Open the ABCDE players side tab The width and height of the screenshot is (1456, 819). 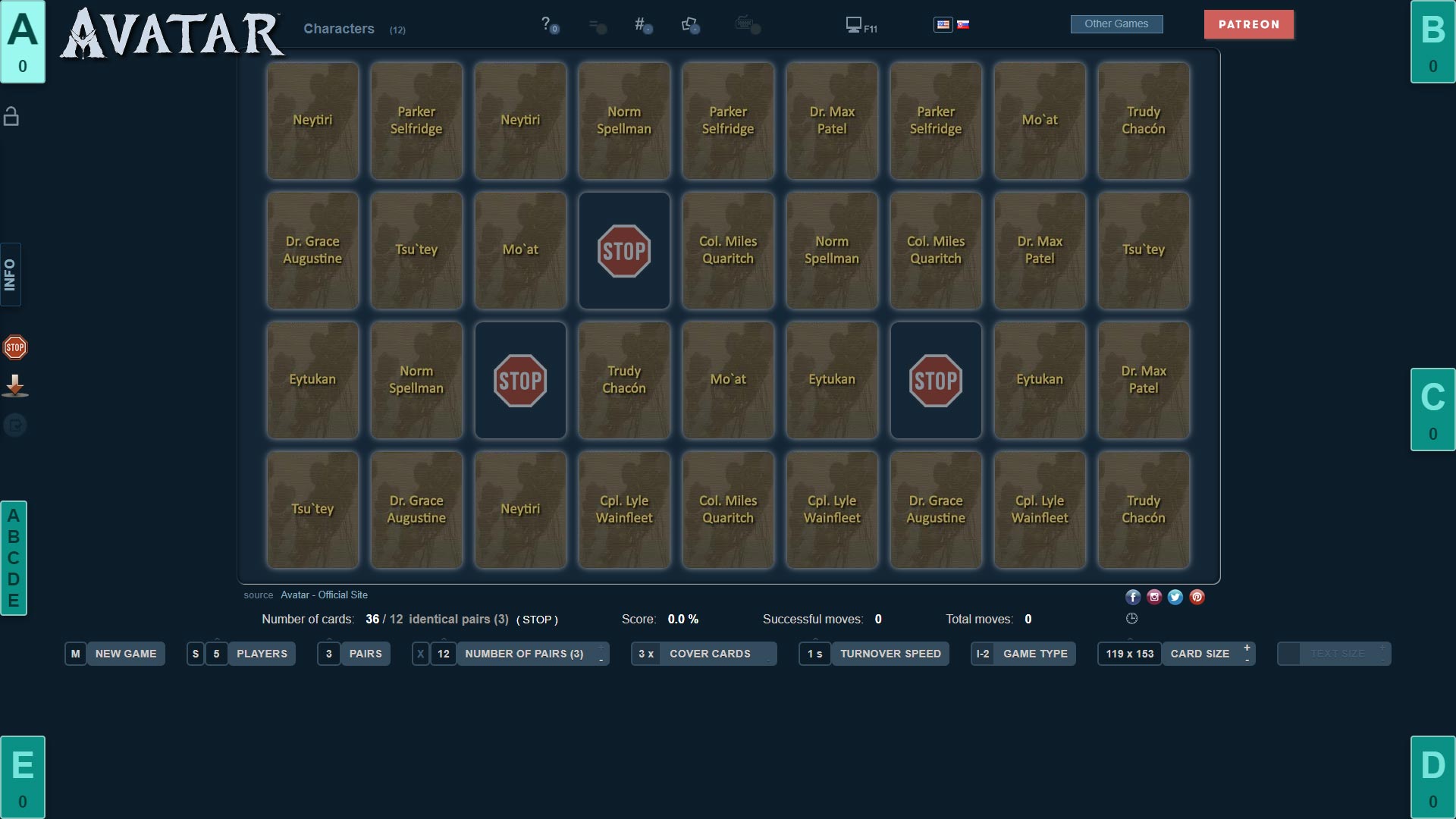14,558
